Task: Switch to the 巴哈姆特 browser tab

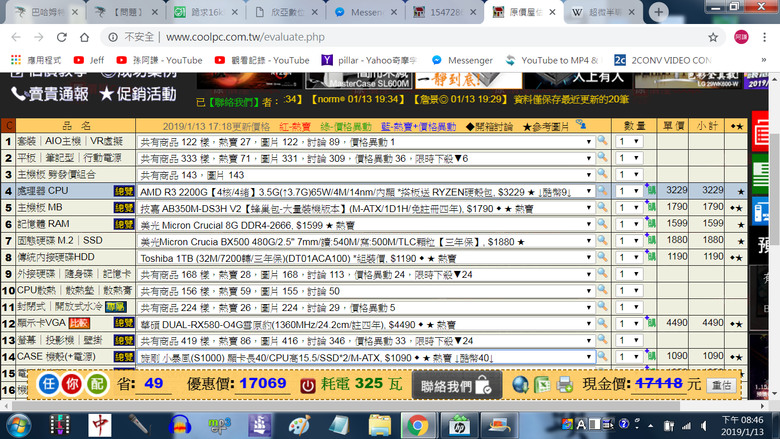Action: [x=46, y=12]
